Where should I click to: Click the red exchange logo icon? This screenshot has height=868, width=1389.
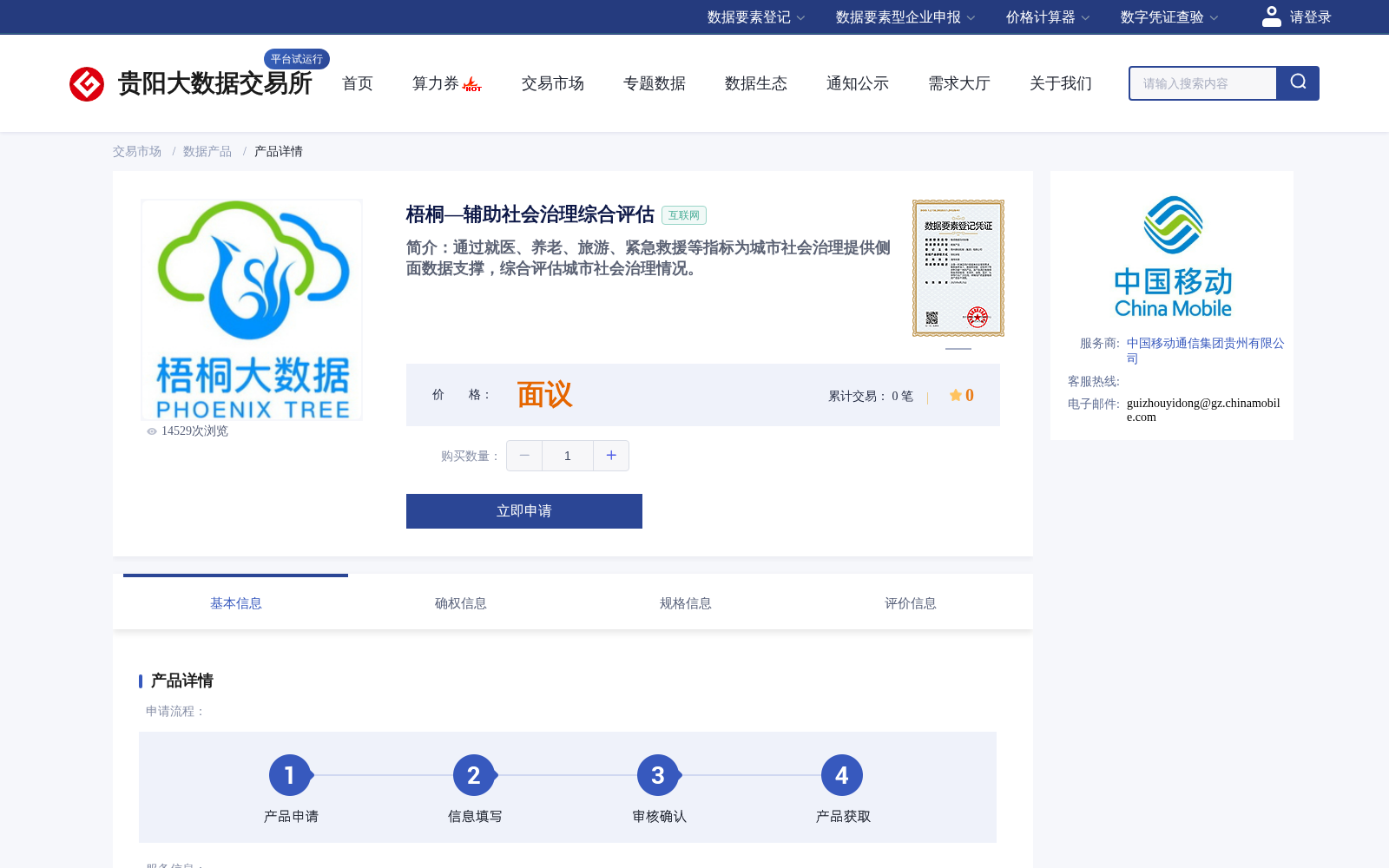[87, 84]
